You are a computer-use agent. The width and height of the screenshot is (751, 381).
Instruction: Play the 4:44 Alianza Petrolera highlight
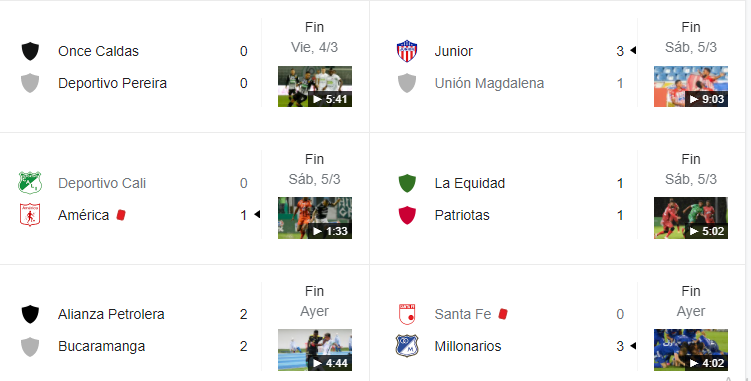[x=315, y=350]
